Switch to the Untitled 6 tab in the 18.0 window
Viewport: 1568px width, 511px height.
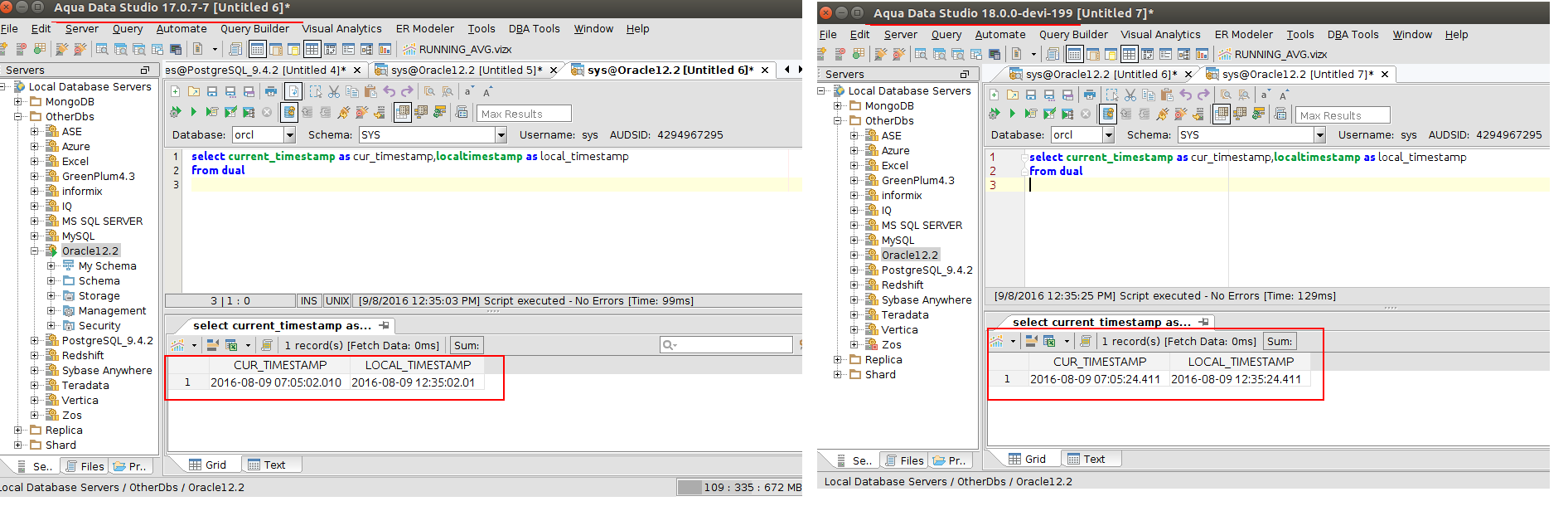tap(1101, 74)
